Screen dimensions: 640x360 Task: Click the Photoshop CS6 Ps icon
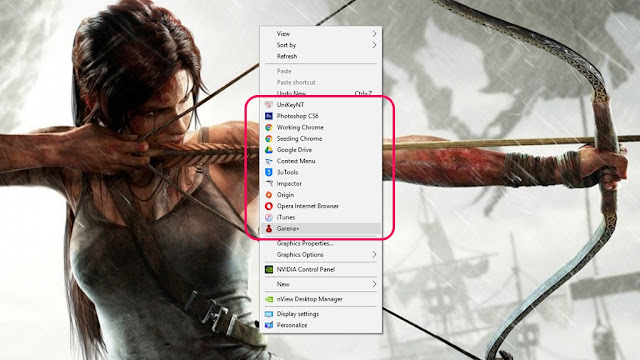269,116
